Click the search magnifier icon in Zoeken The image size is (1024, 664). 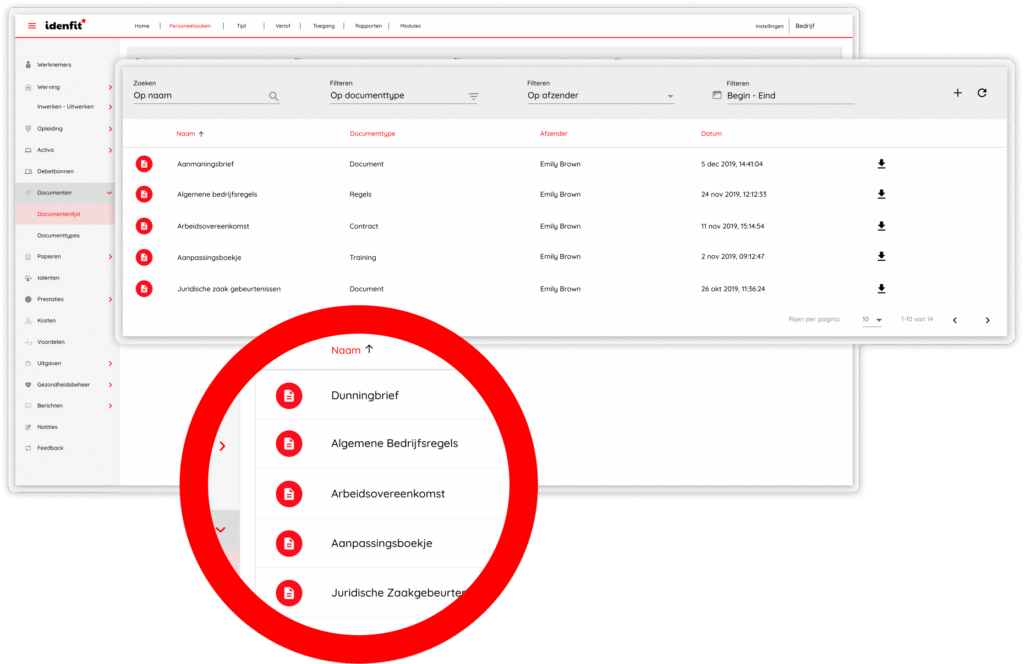tap(273, 96)
